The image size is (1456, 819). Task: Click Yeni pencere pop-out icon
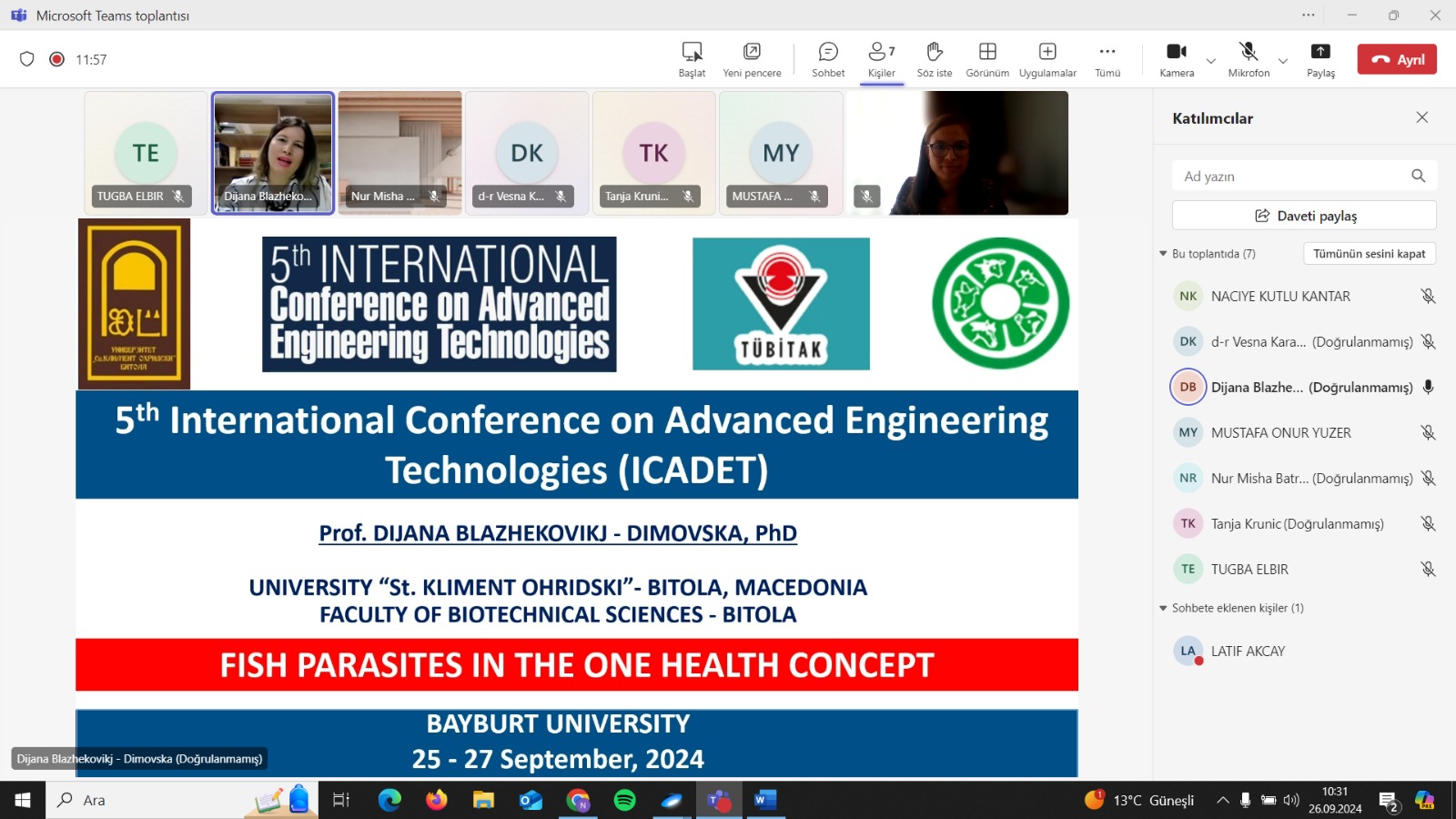click(x=751, y=59)
